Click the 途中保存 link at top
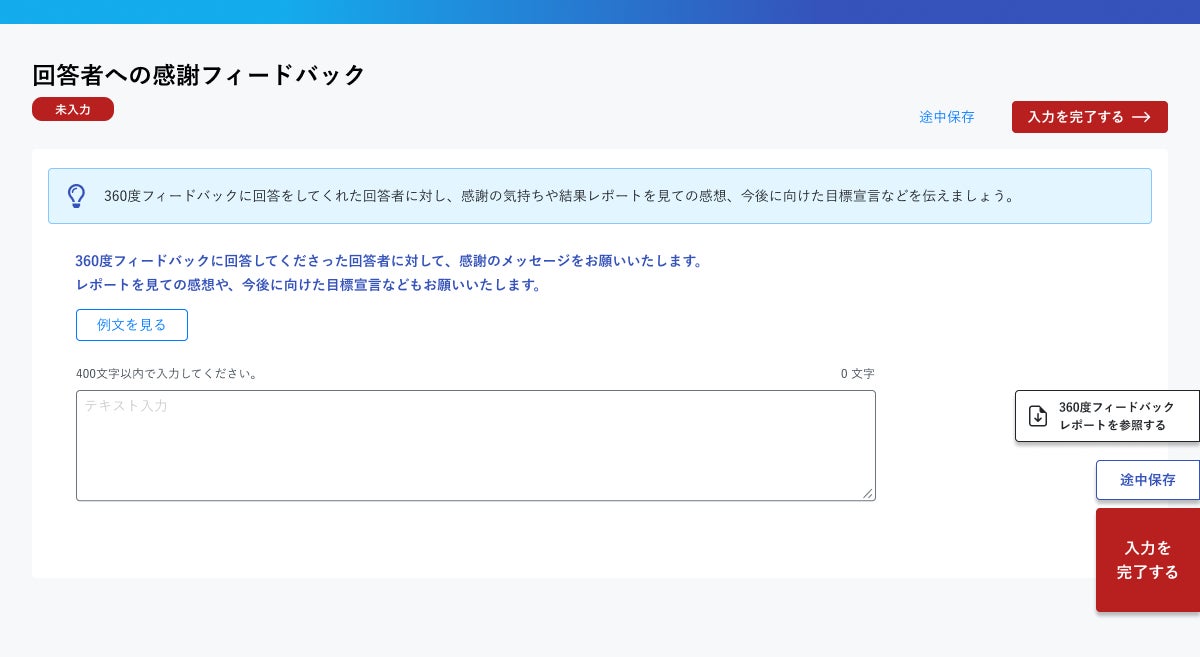The width and height of the screenshot is (1200, 657). pos(947,117)
